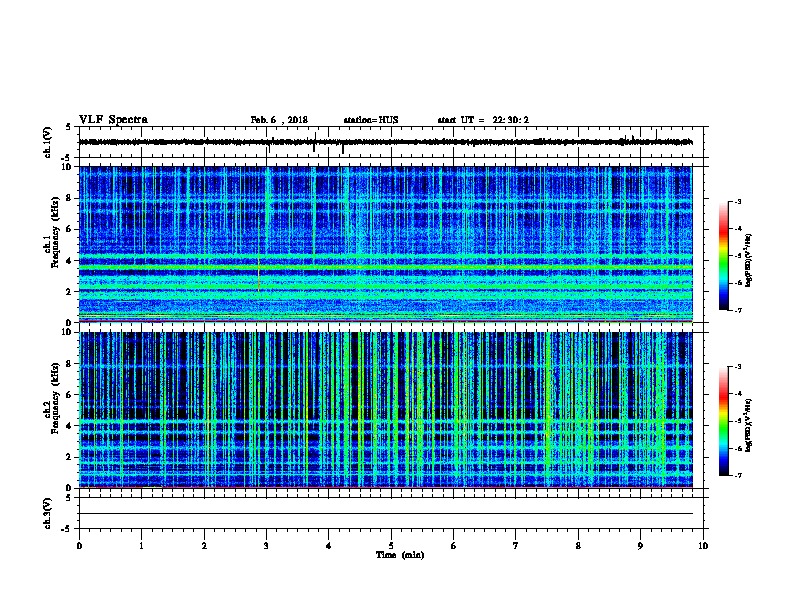Image resolution: width=792 pixels, height=612 pixels.
Task: Click the time axis tick label "6"
Action: tap(453, 546)
